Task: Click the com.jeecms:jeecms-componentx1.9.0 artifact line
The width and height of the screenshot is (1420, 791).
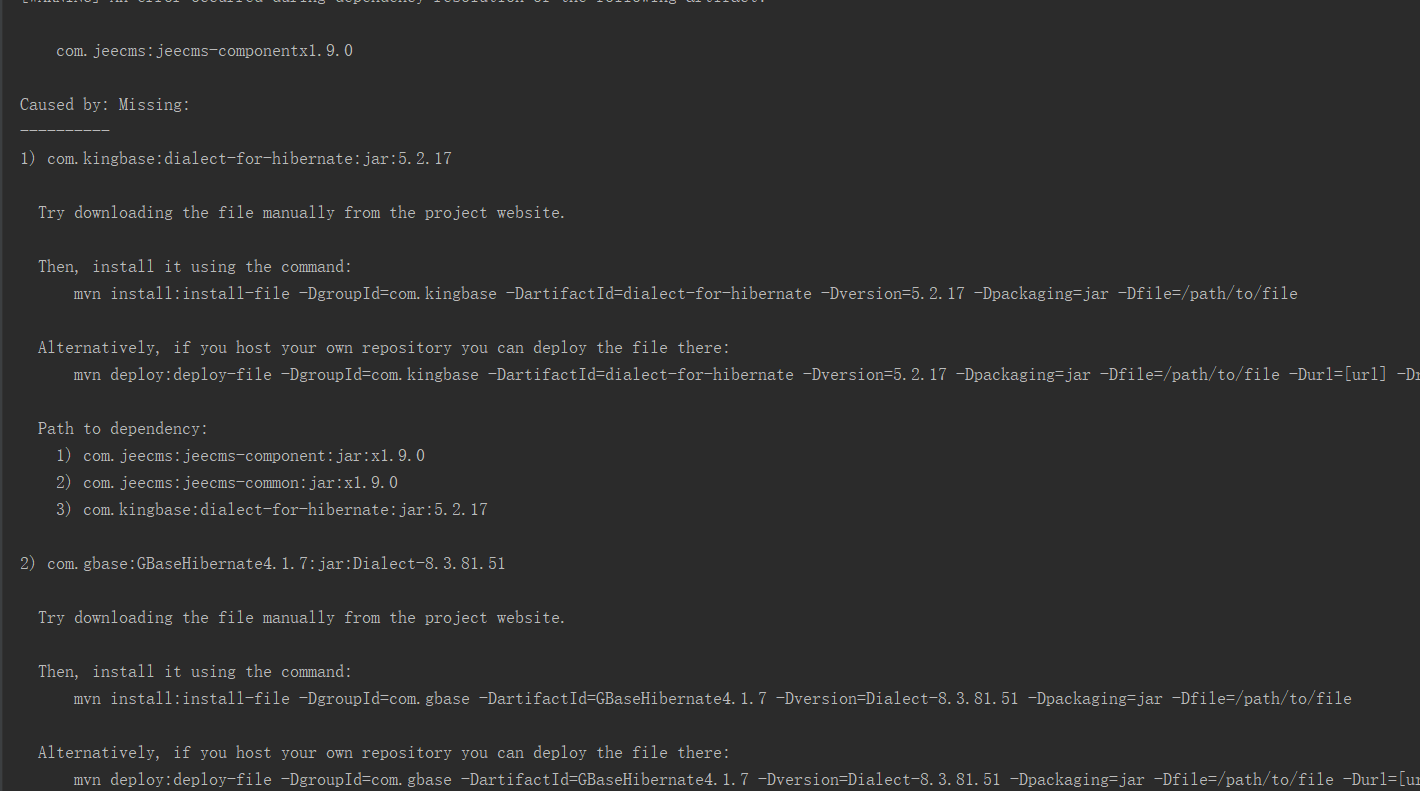Action: pos(204,50)
